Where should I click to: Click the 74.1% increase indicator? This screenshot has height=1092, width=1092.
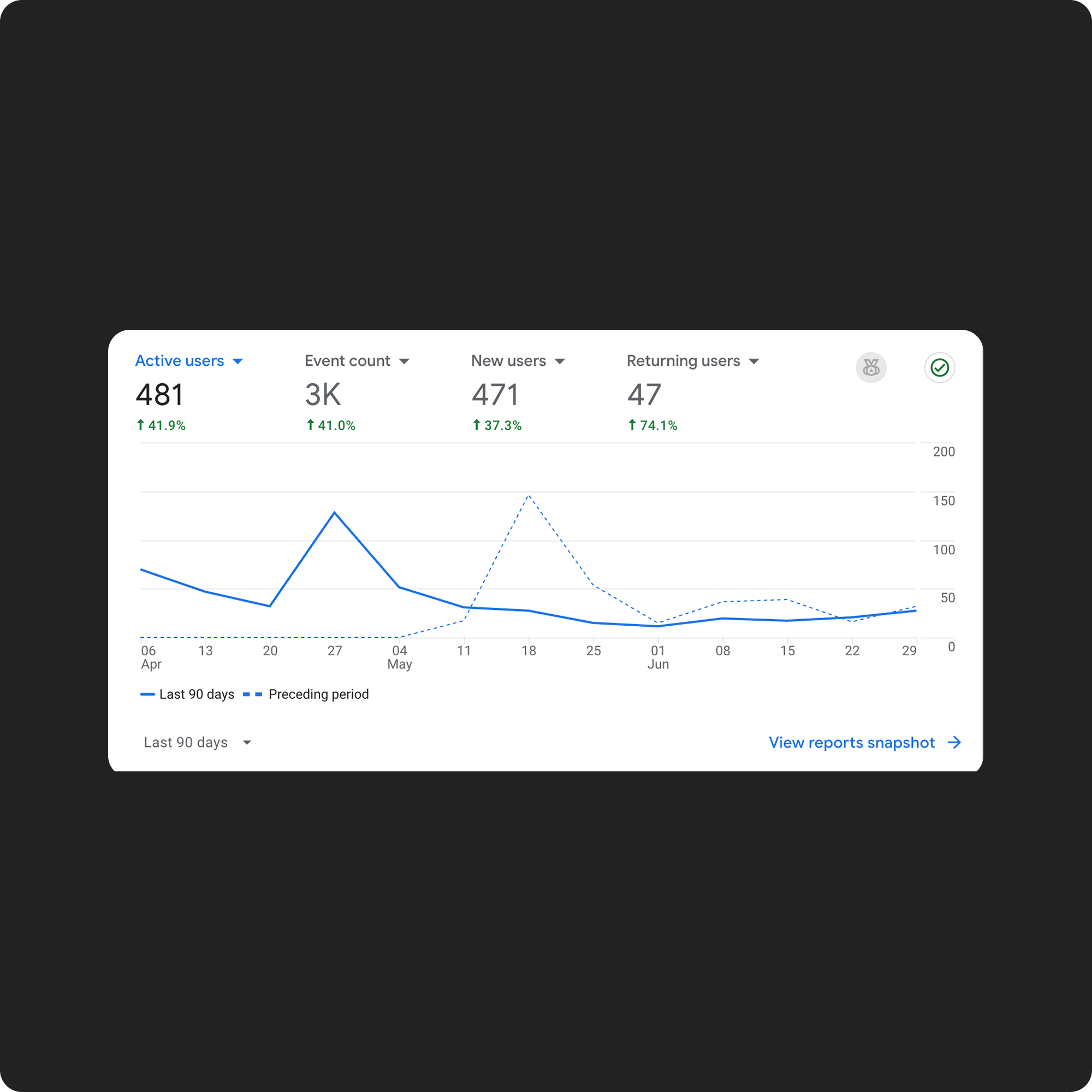(652, 425)
